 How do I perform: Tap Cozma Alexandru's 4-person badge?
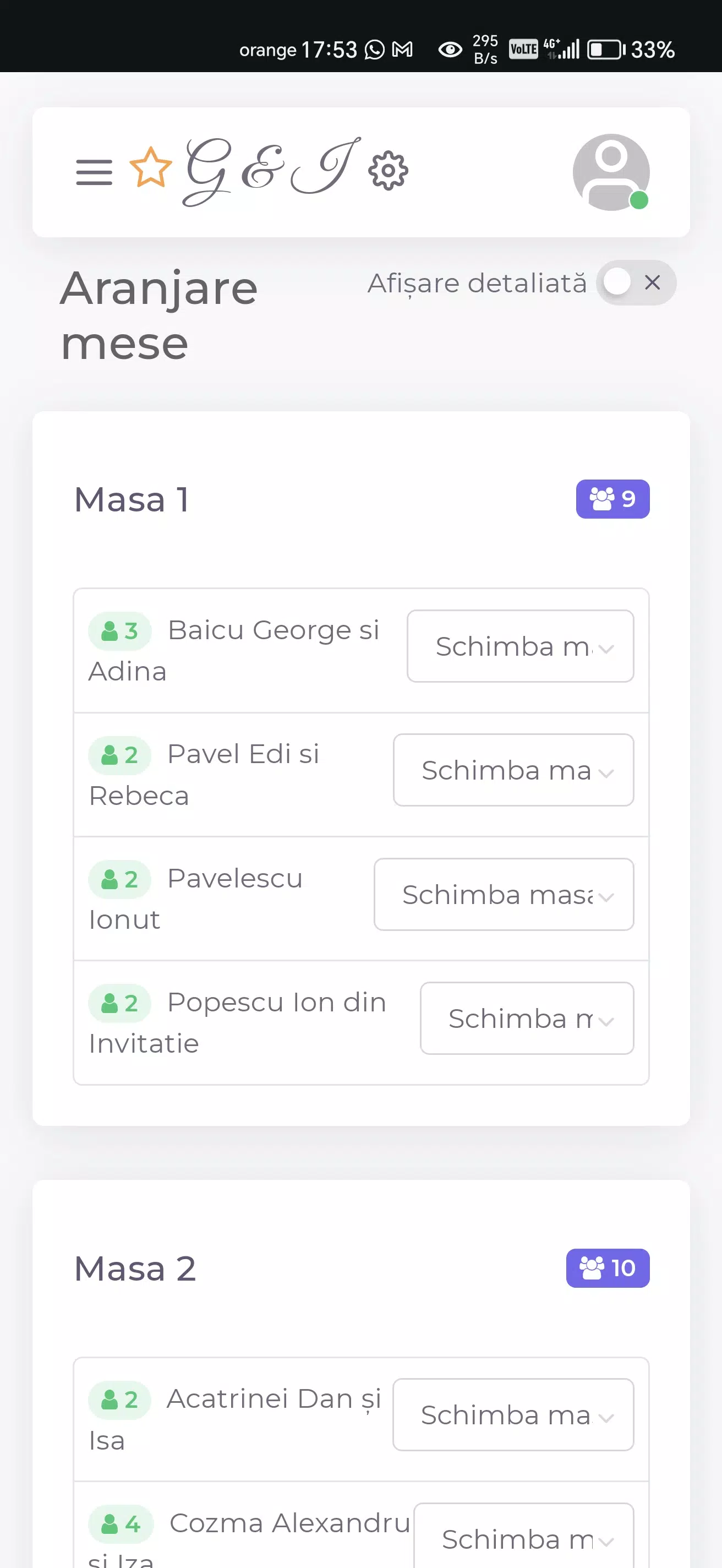coord(121,1523)
